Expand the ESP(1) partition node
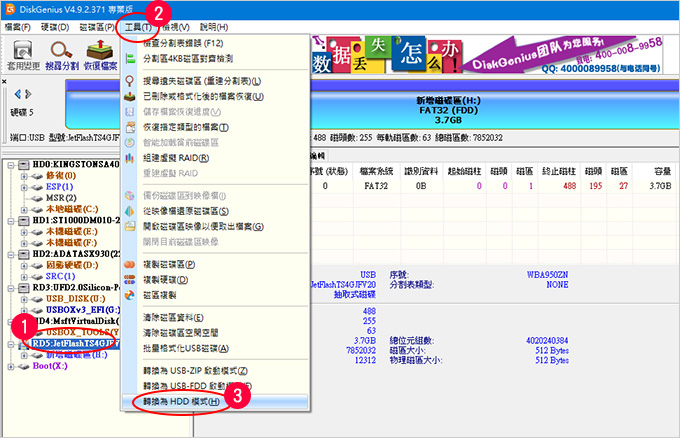Viewport: 680px width, 438px height. pos(24,187)
